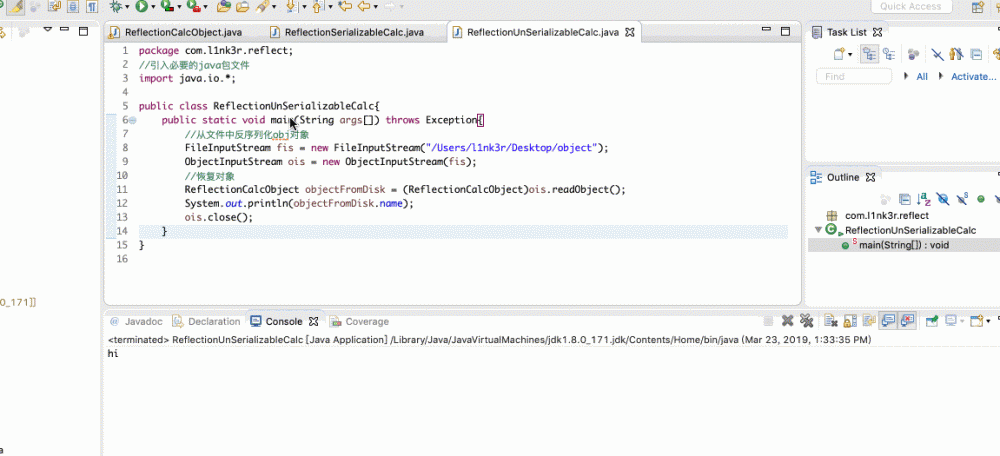Collapse ReflectionUnSerializableCalc node in Outline
The height and width of the screenshot is (456, 1000).
(x=818, y=230)
